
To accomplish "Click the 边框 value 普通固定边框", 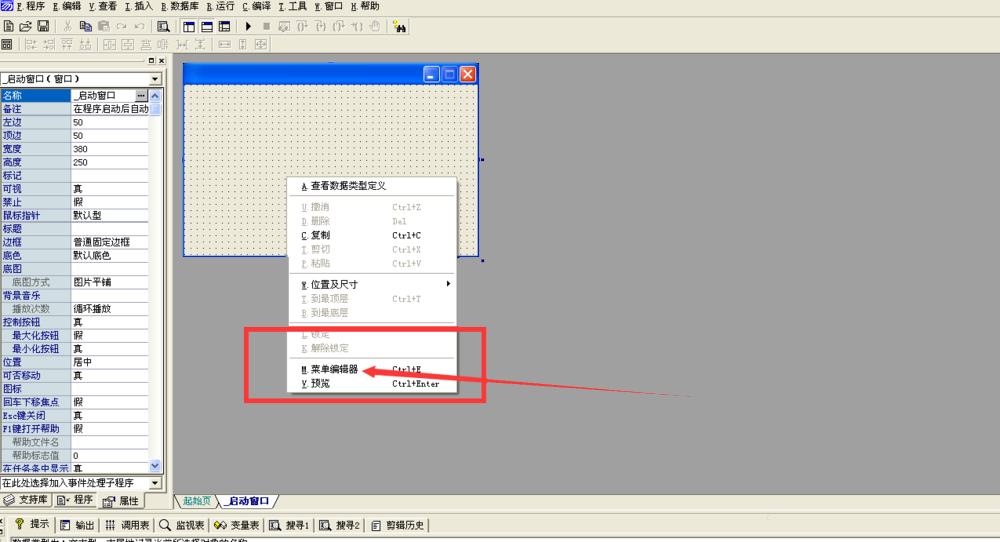I will click(110, 242).
